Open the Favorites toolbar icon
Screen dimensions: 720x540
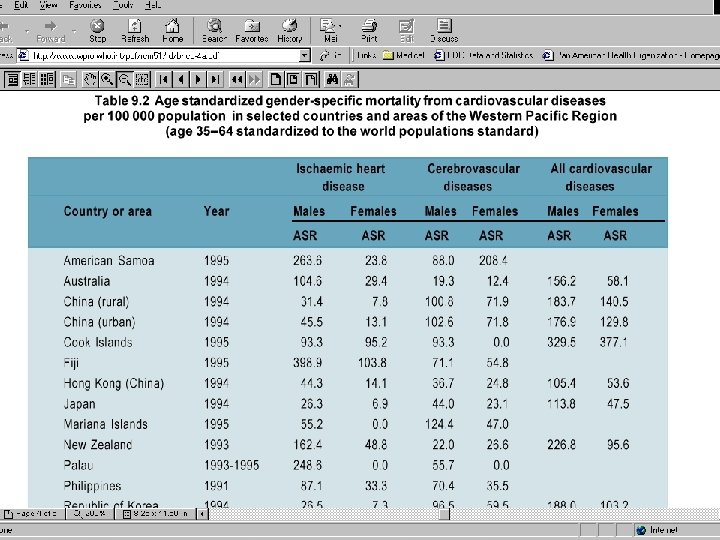tap(252, 31)
